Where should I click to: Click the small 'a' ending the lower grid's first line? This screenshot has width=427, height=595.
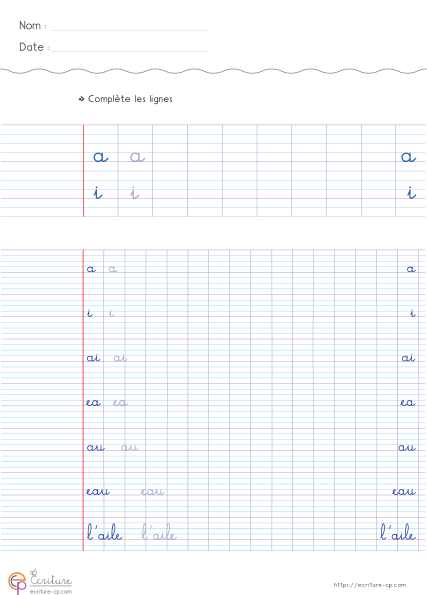411,269
